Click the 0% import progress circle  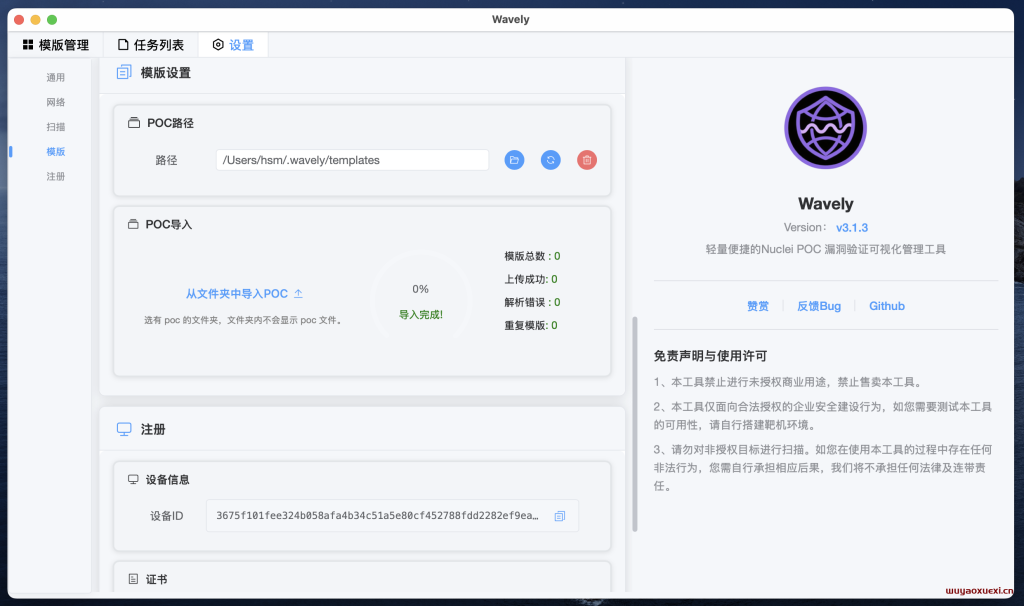421,300
